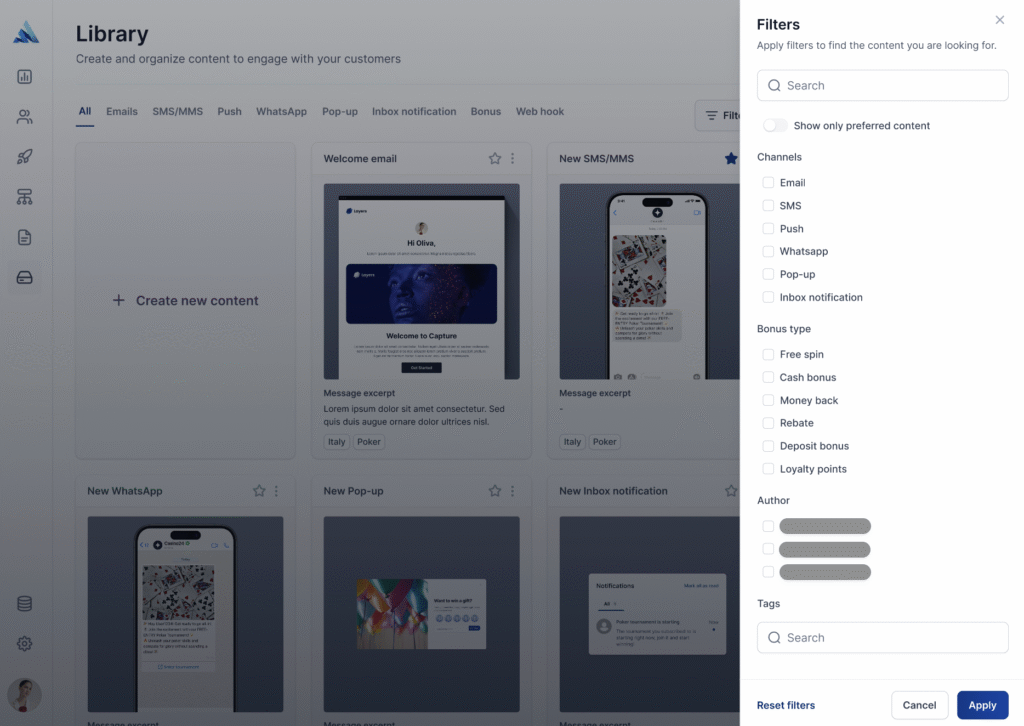Open the database sidebar icon
Viewport: 1024px width, 726px height.
click(x=24, y=603)
